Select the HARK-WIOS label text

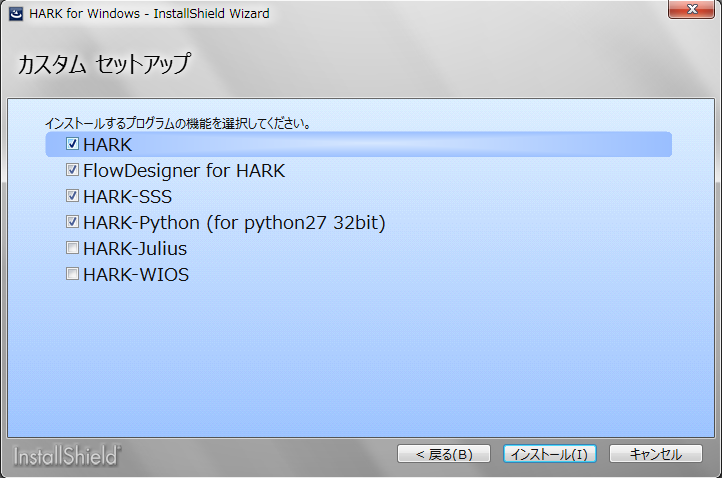(x=136, y=275)
